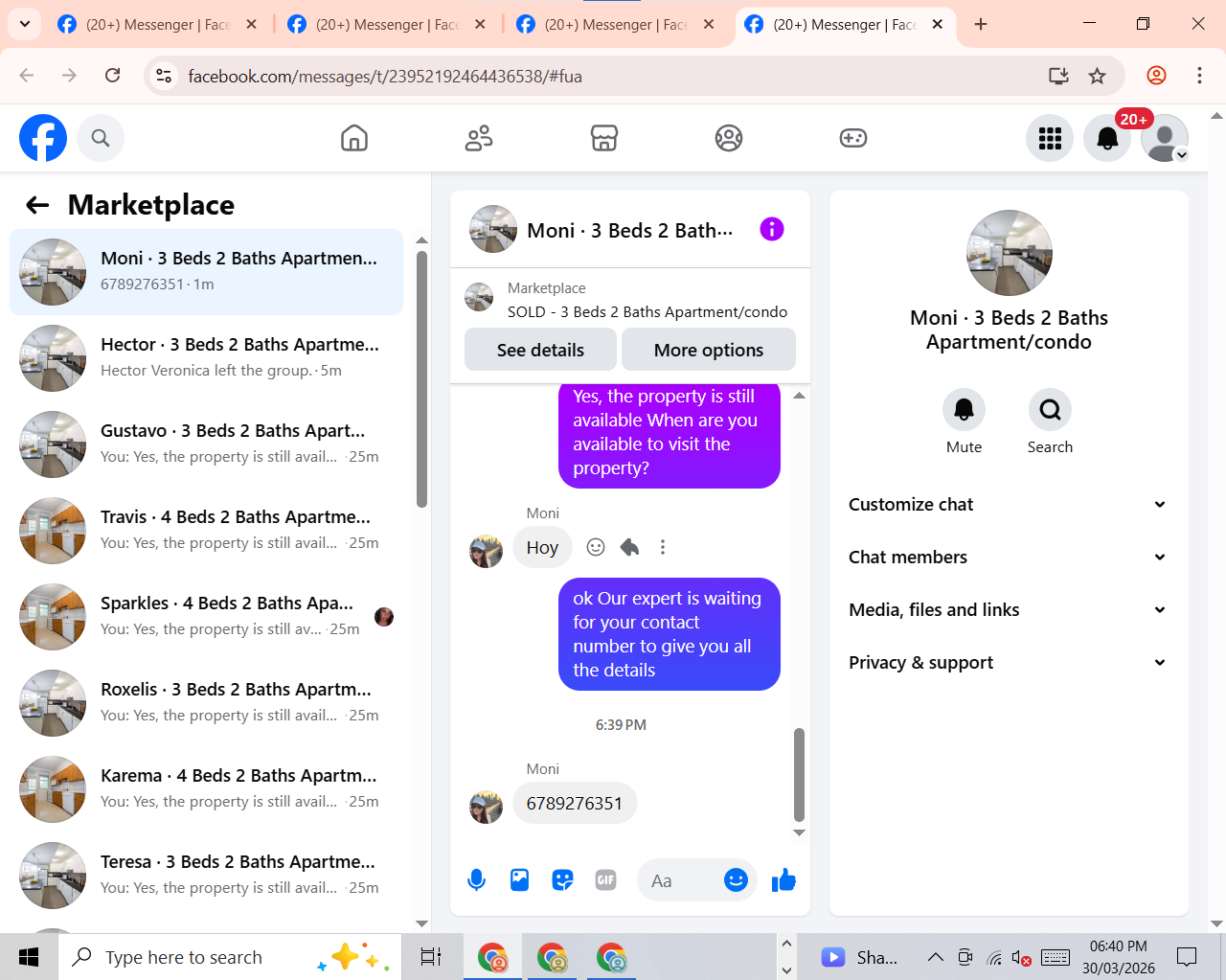This screenshot has width=1226, height=980.
Task: Open site information icon in address bar
Action: 164,76
